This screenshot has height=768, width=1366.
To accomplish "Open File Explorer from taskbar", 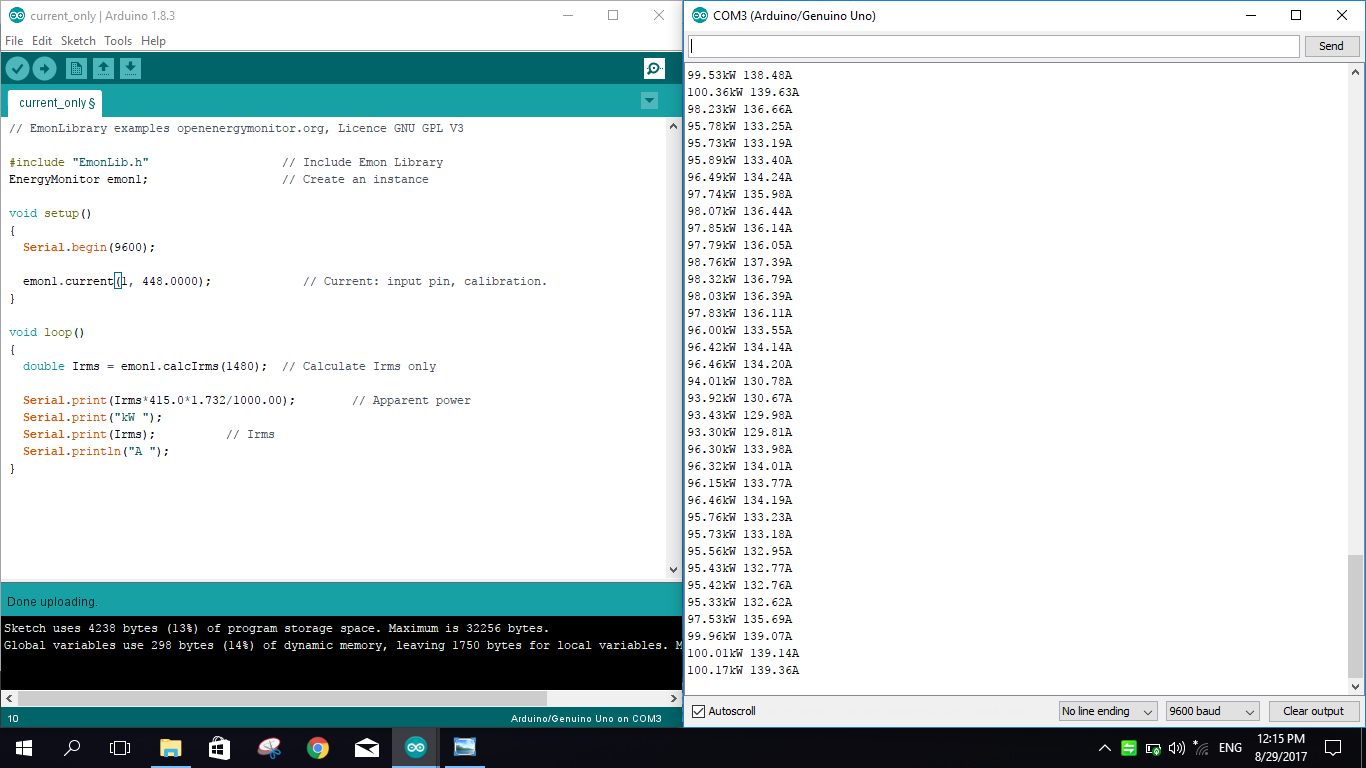I will [x=171, y=747].
